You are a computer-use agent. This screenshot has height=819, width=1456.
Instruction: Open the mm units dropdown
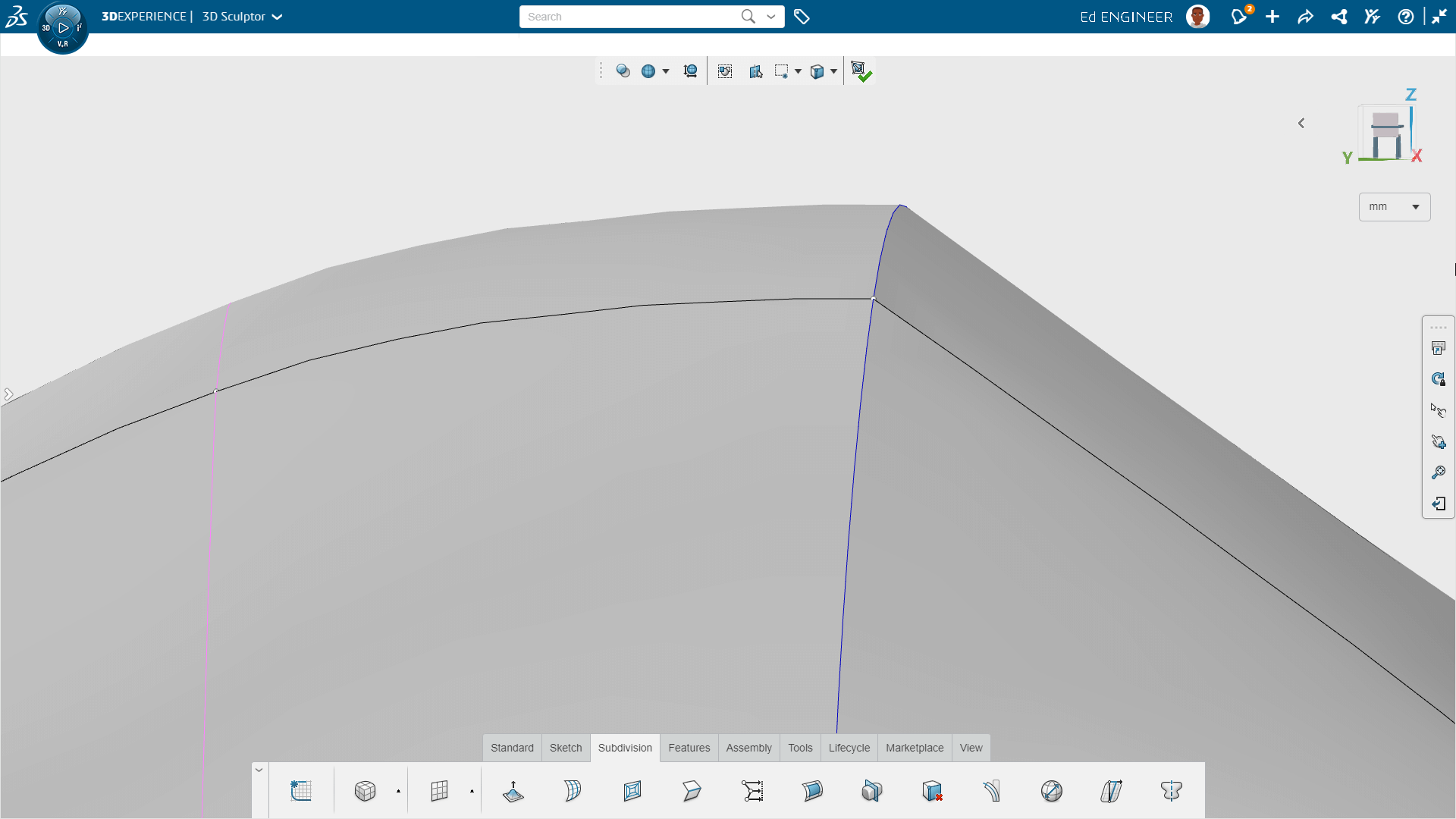point(1394,206)
